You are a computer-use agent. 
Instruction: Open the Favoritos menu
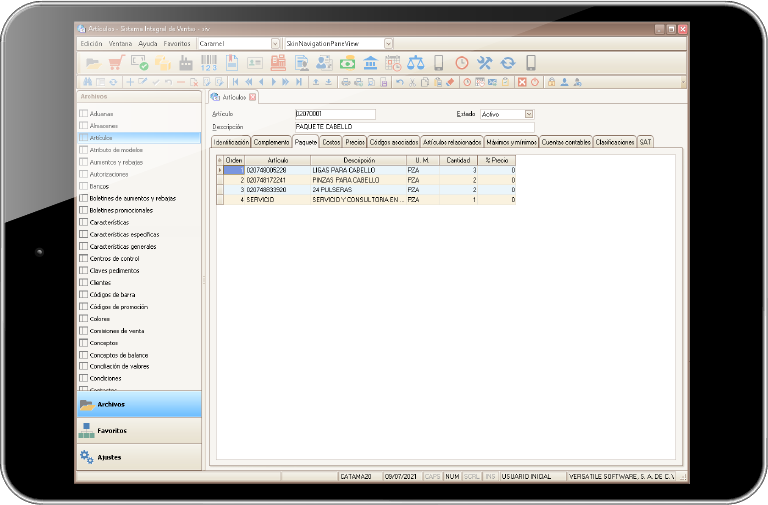coord(177,44)
